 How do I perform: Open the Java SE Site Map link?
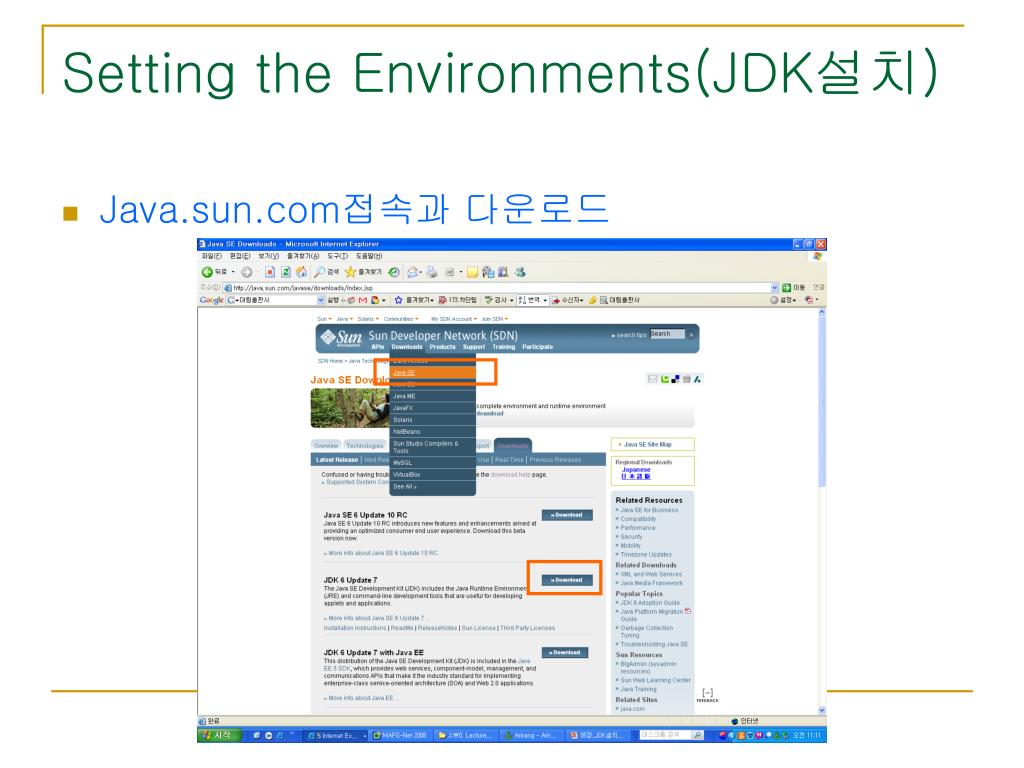pos(647,444)
